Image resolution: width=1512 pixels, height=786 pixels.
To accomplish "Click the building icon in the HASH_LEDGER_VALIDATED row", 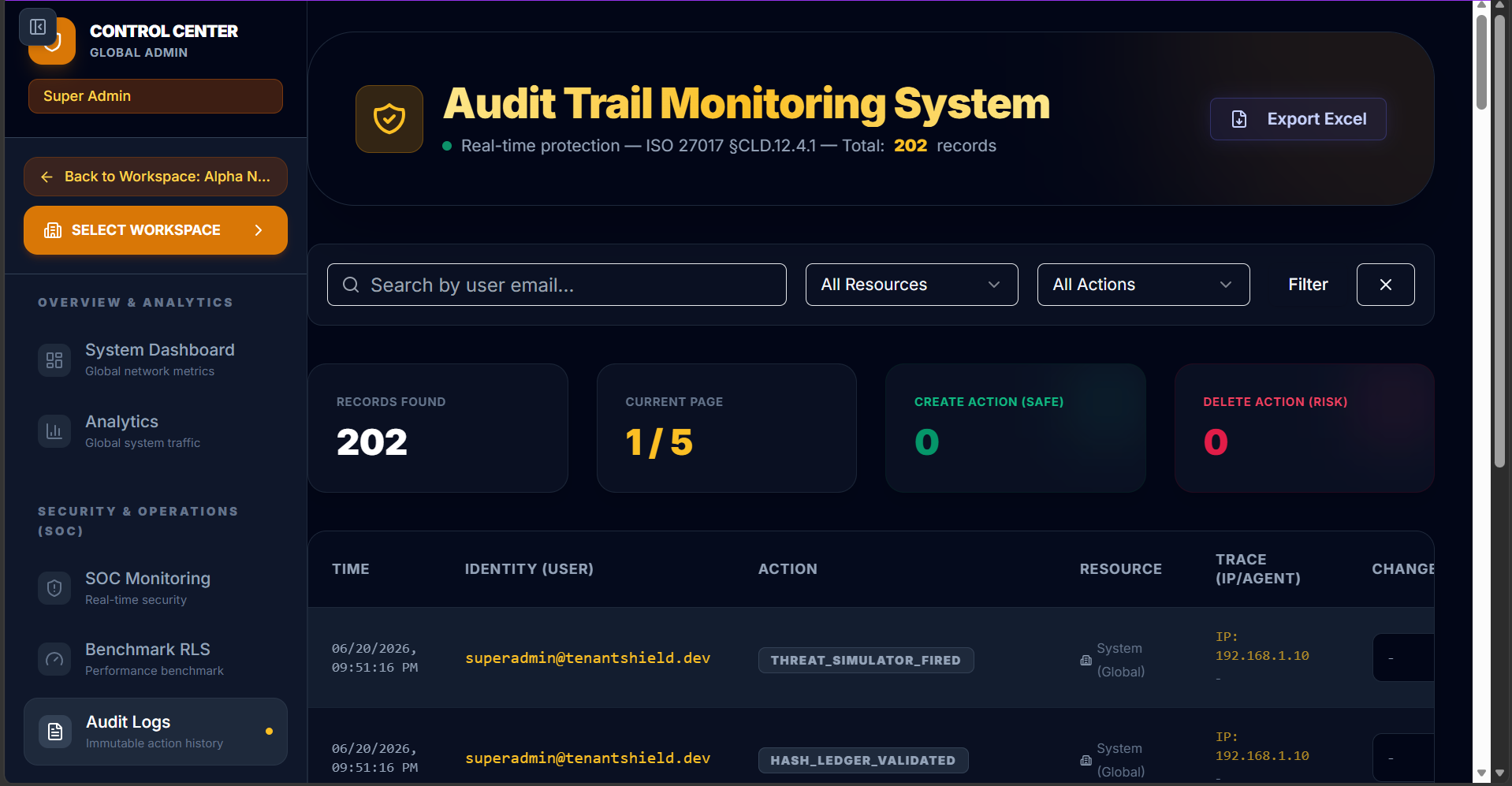I will [1086, 761].
